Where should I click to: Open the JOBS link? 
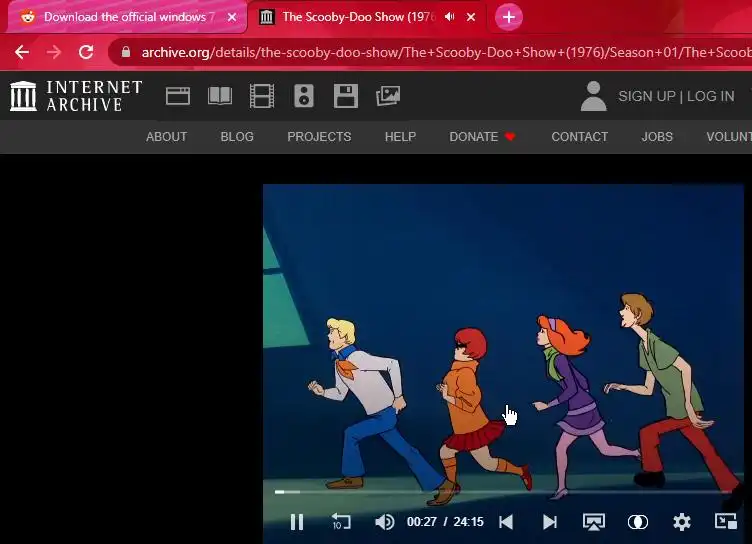(x=657, y=137)
